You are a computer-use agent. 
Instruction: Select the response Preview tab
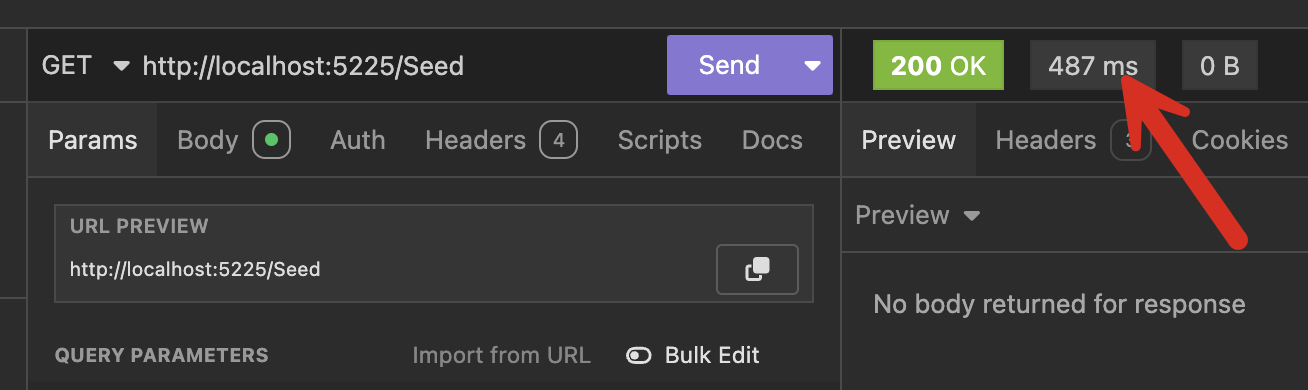point(908,140)
